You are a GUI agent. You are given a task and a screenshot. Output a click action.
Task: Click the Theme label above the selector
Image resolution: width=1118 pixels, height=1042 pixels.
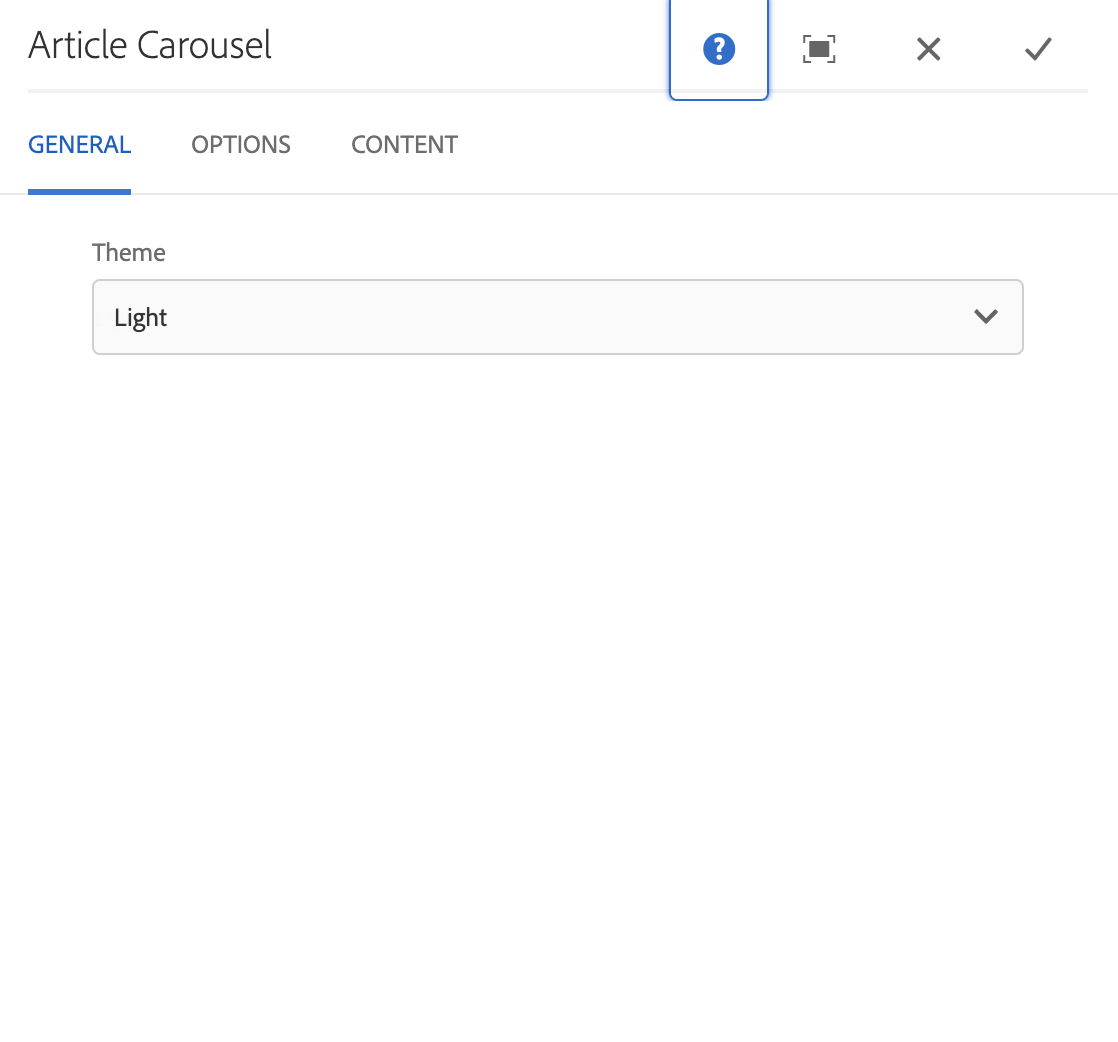click(x=128, y=252)
